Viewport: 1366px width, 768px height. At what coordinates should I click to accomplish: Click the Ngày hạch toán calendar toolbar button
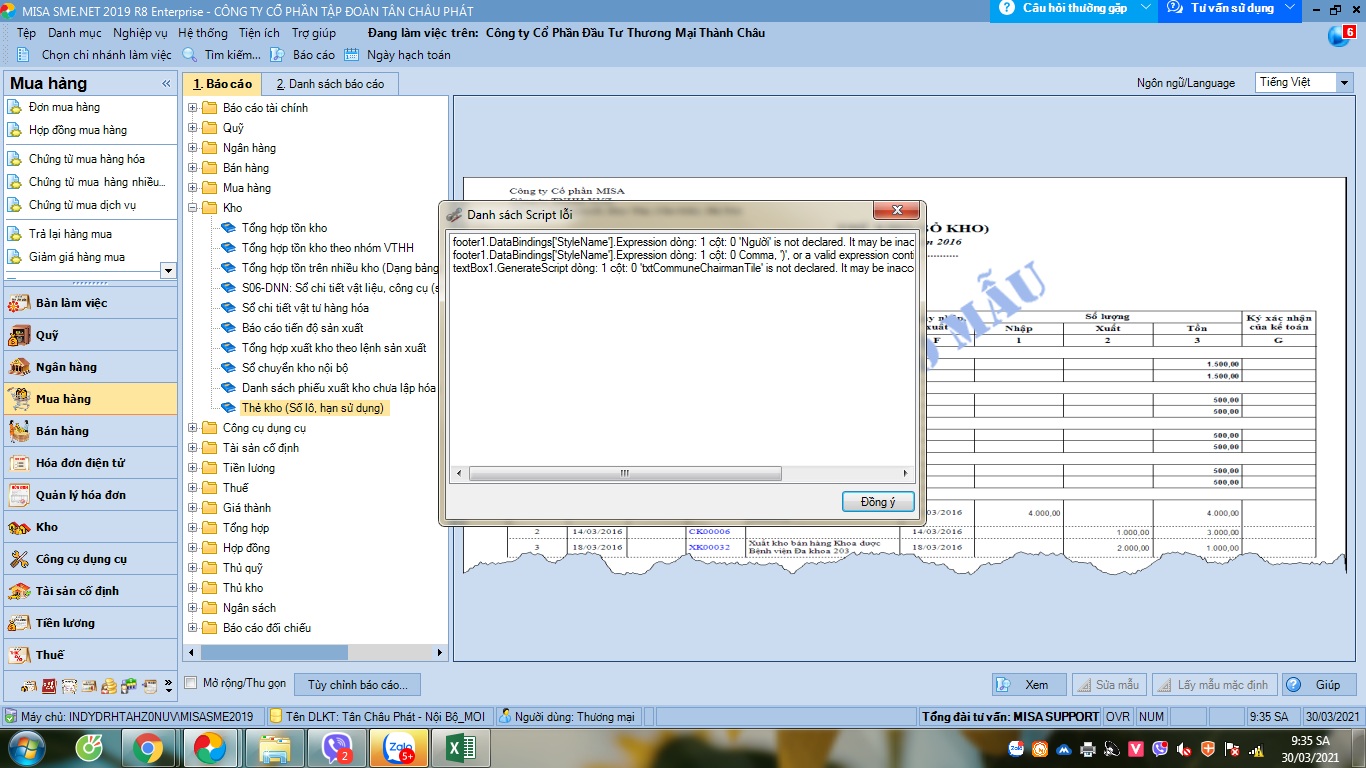coord(397,55)
